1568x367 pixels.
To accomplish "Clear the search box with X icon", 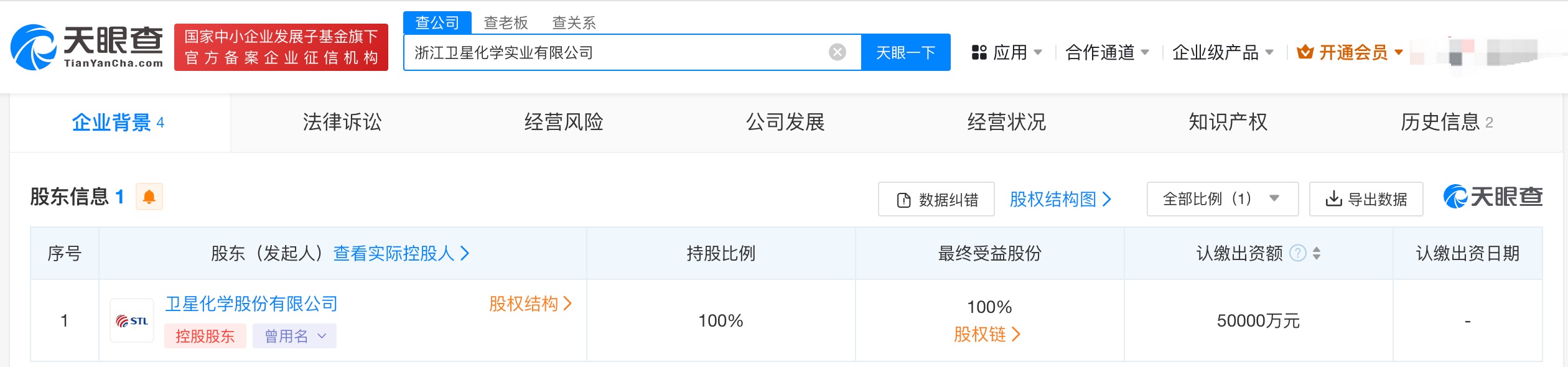I will (838, 52).
